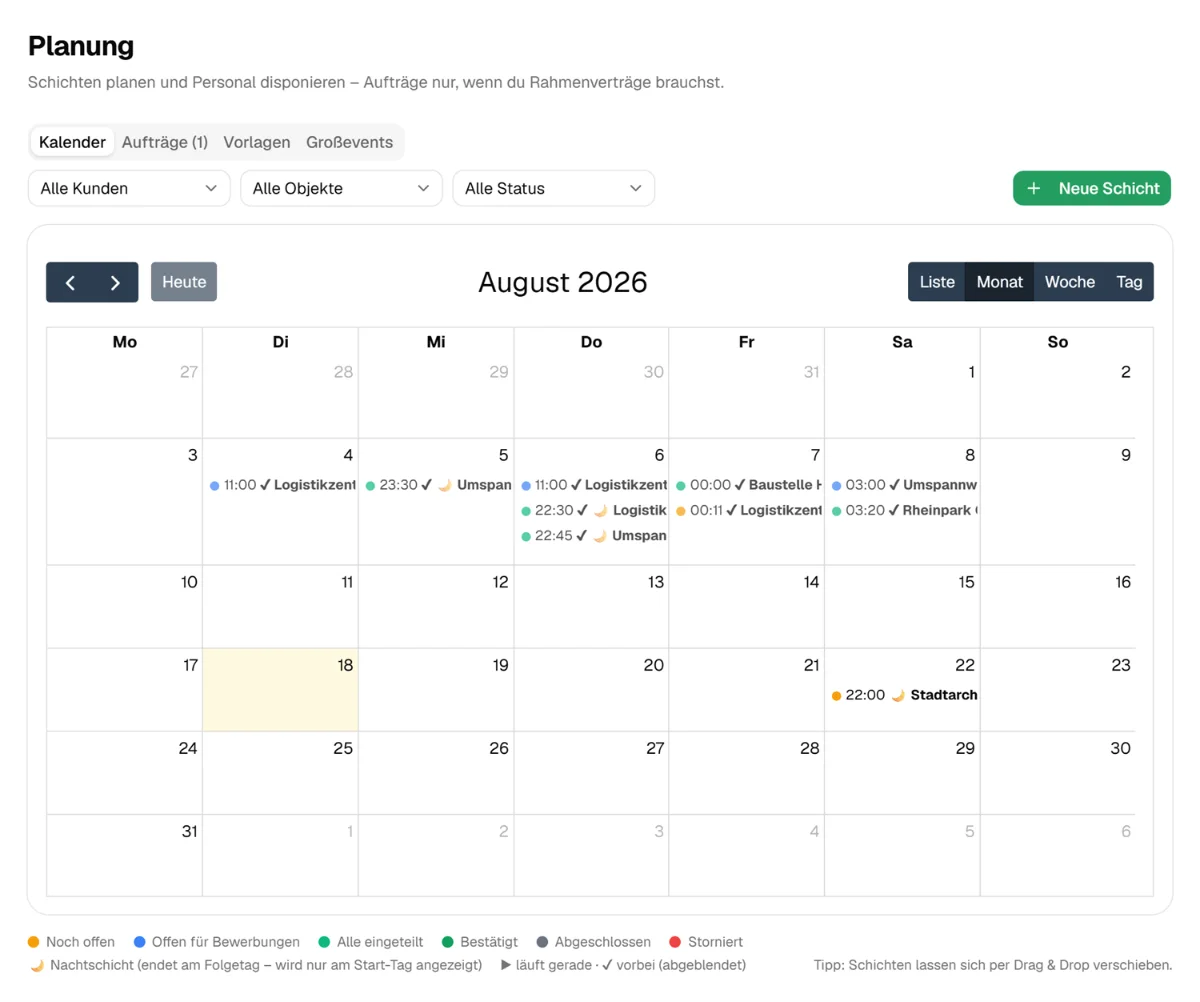Click the Bestätigt legend label
This screenshot has width=1200, height=1002.
(x=489, y=942)
